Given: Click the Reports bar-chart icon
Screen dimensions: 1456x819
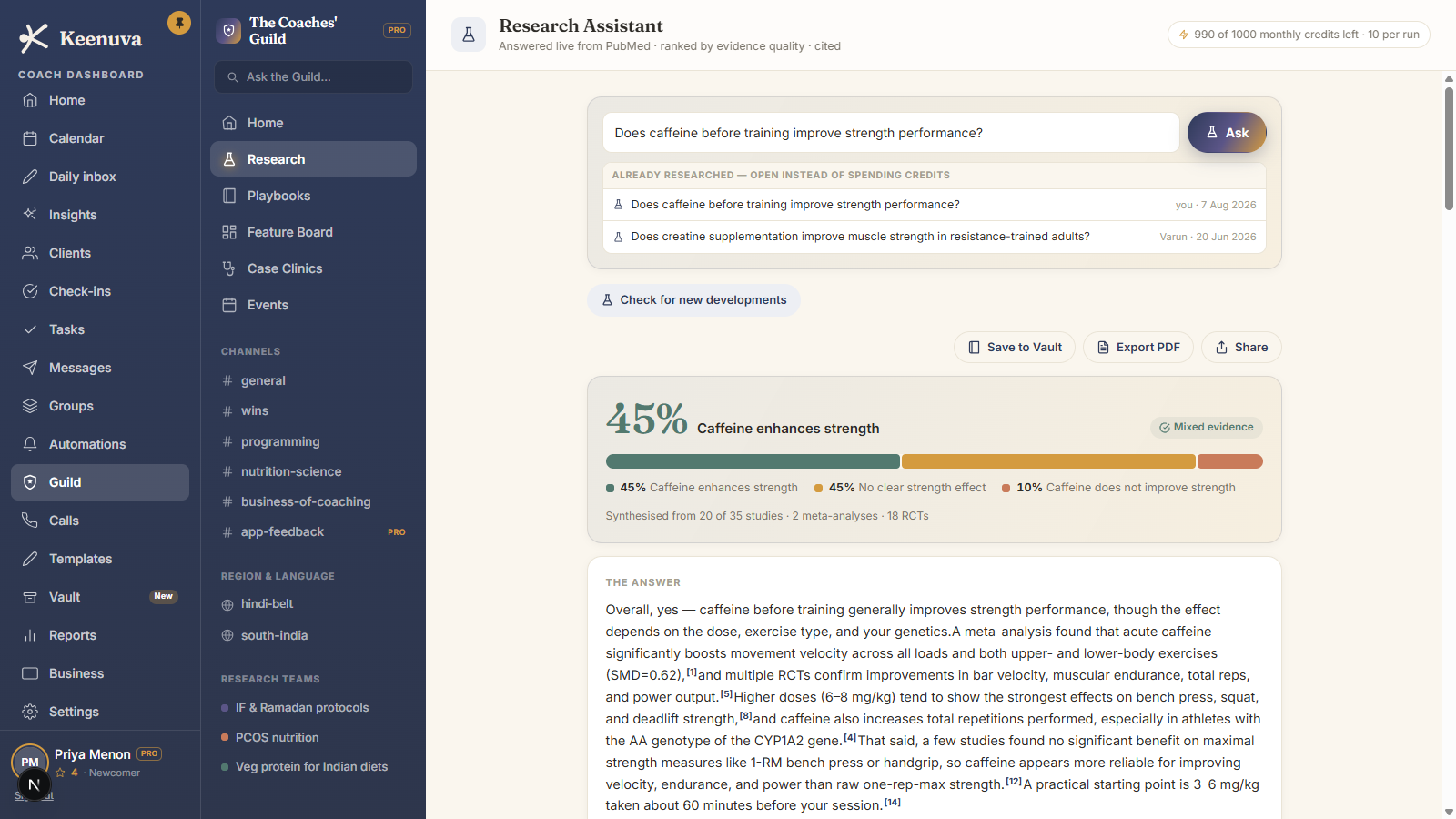Looking at the screenshot, I should (x=30, y=635).
